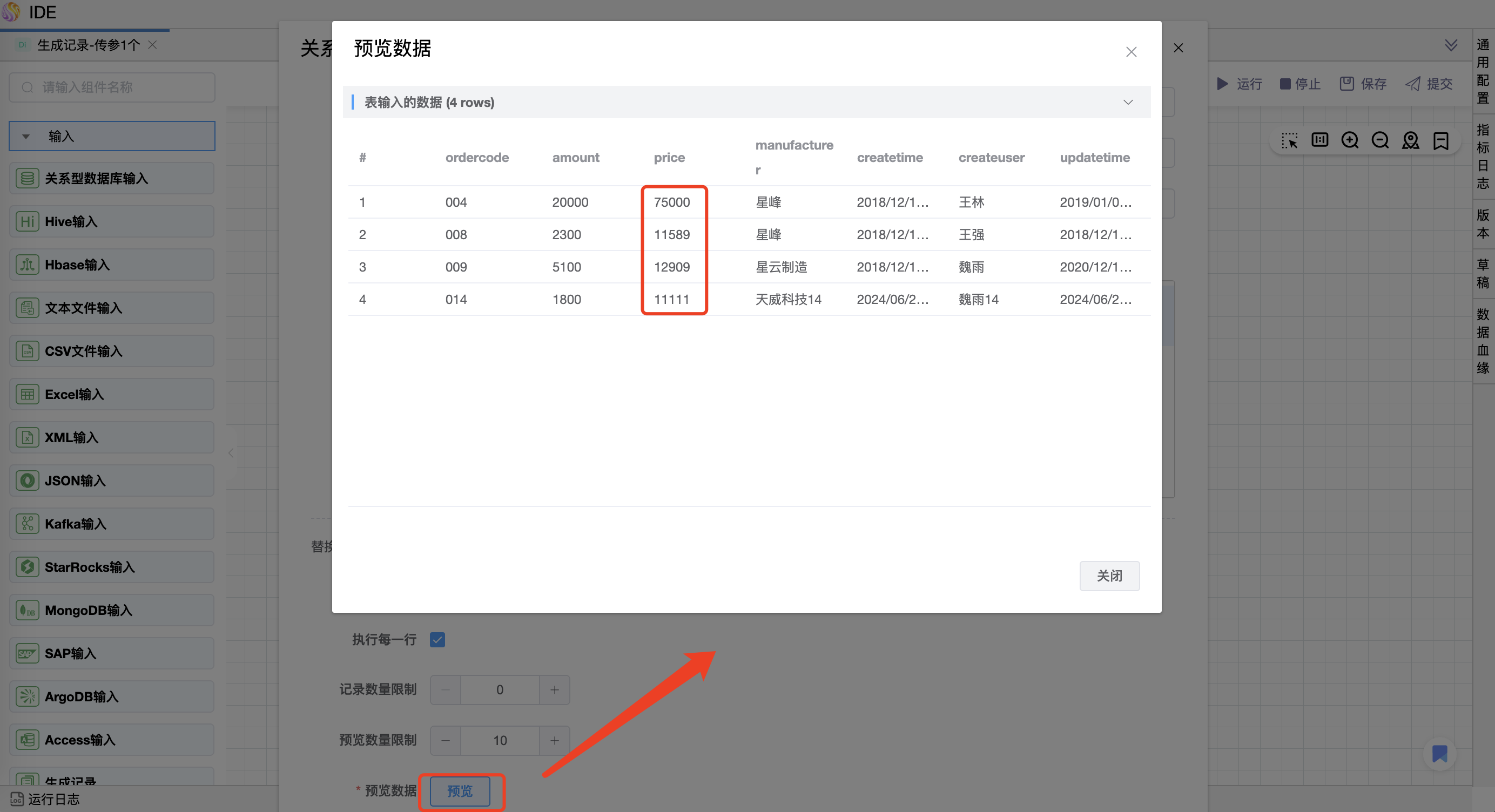
Task: Click the run (运行) toolbar icon
Action: pyautogui.click(x=1223, y=84)
